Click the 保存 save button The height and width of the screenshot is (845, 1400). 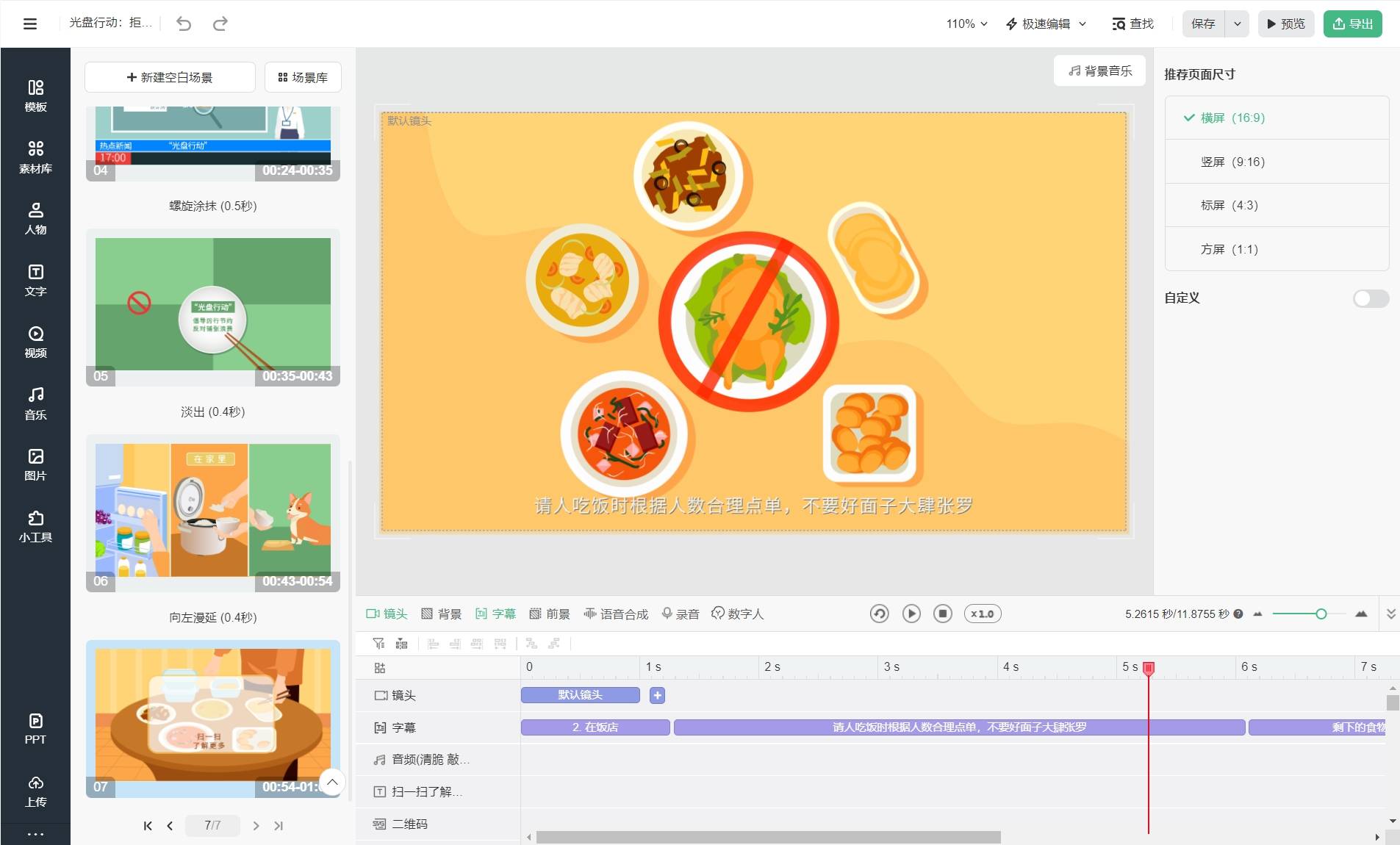click(1203, 24)
